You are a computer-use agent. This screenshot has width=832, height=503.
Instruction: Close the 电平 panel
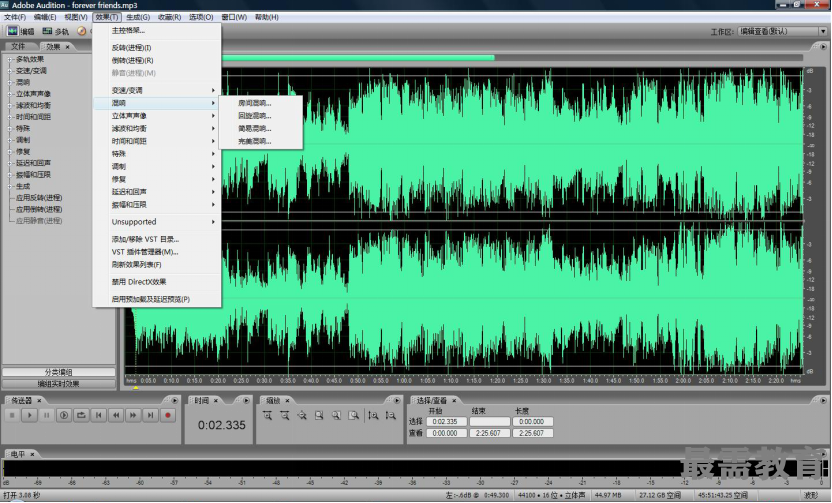[32, 454]
